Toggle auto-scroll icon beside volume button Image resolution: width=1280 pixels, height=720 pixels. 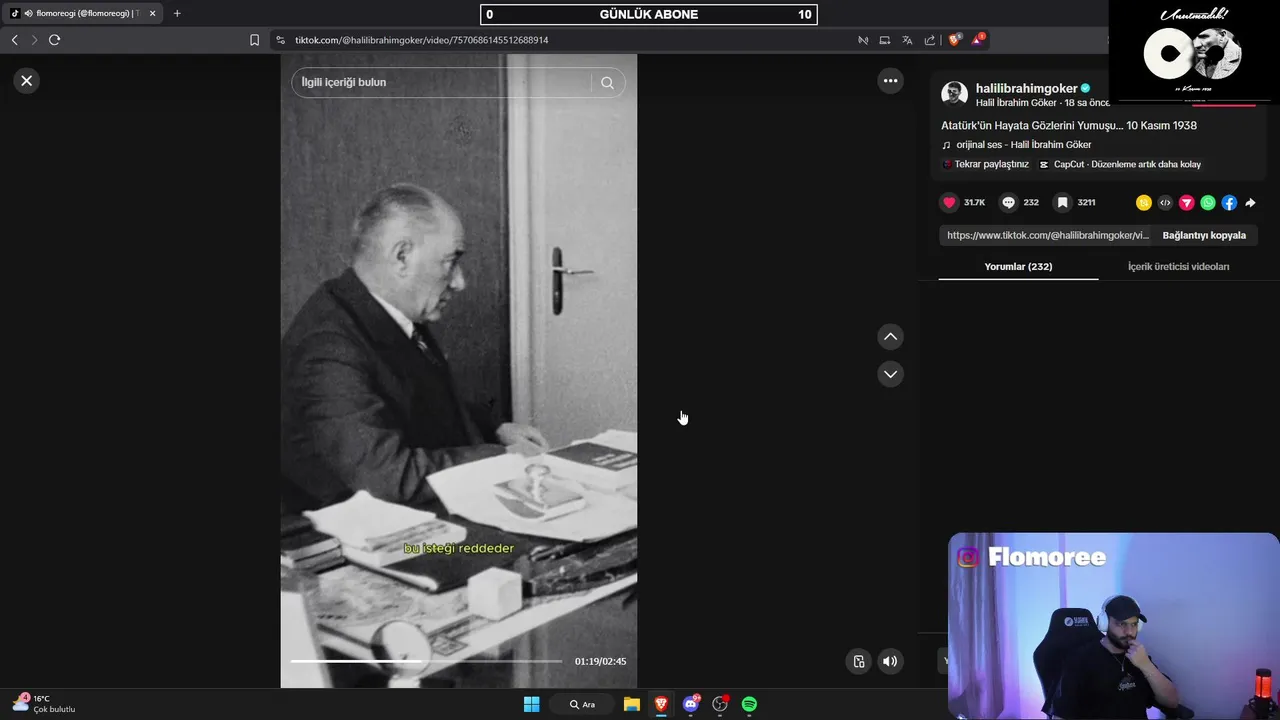(x=858, y=661)
